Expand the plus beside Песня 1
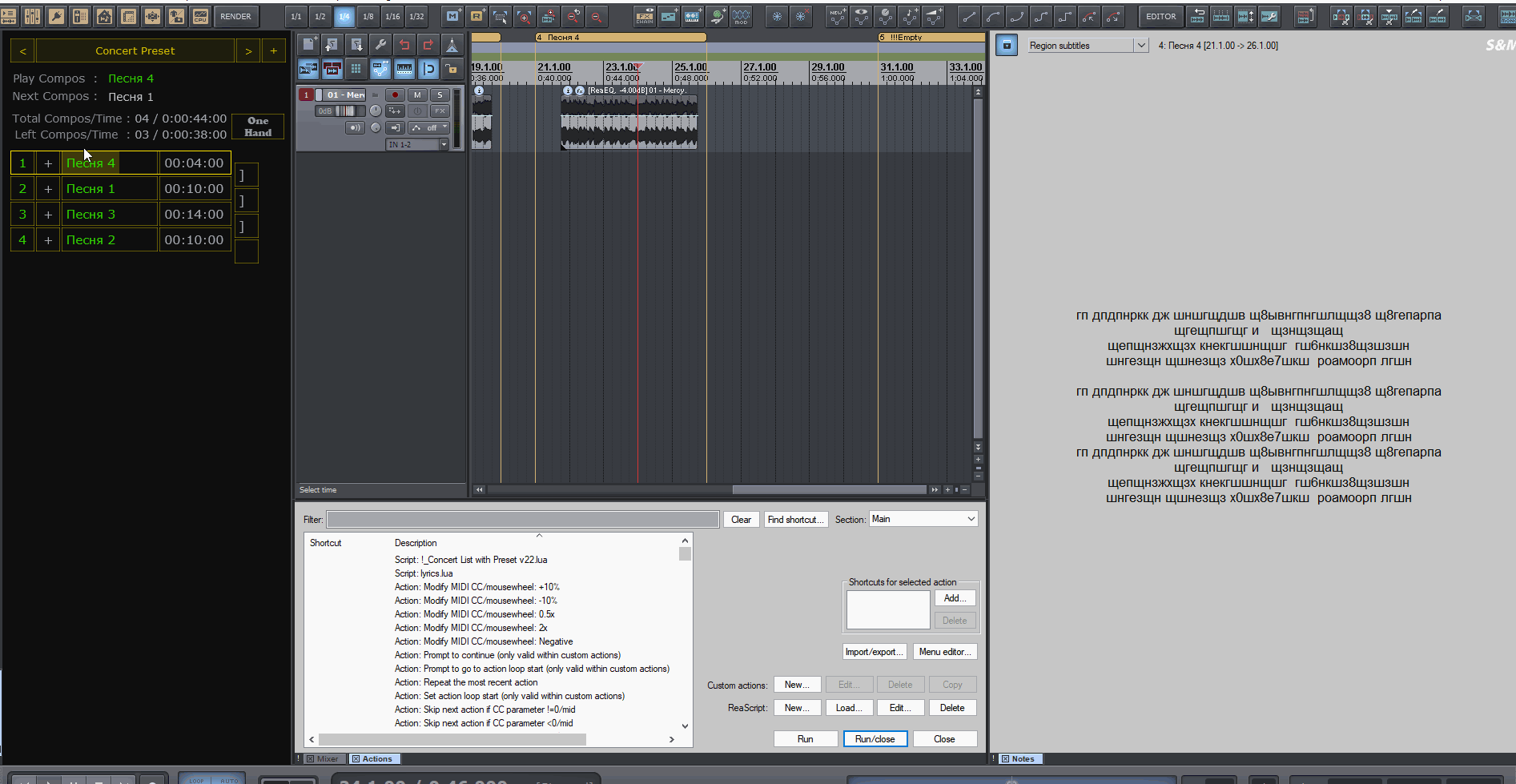The image size is (1516, 784). [x=48, y=188]
